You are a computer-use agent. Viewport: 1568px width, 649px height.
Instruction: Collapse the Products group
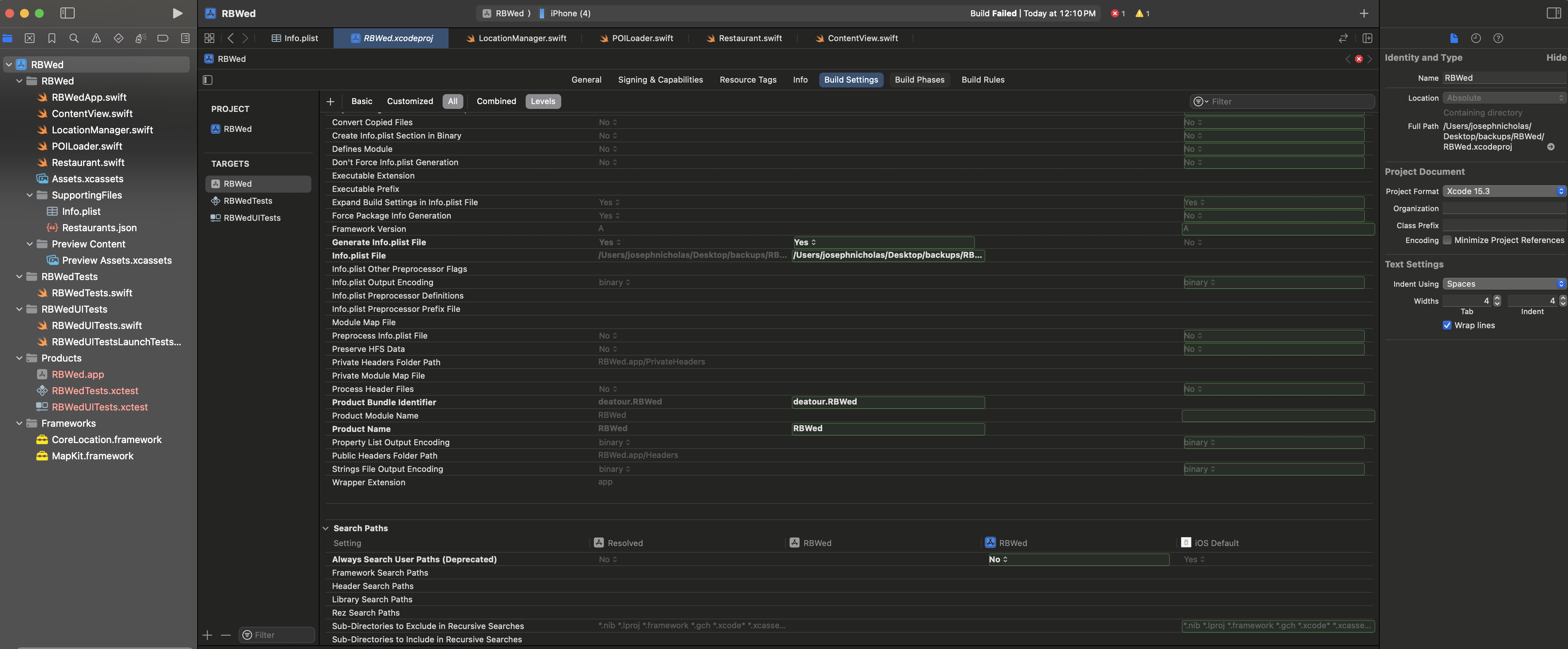coord(20,358)
